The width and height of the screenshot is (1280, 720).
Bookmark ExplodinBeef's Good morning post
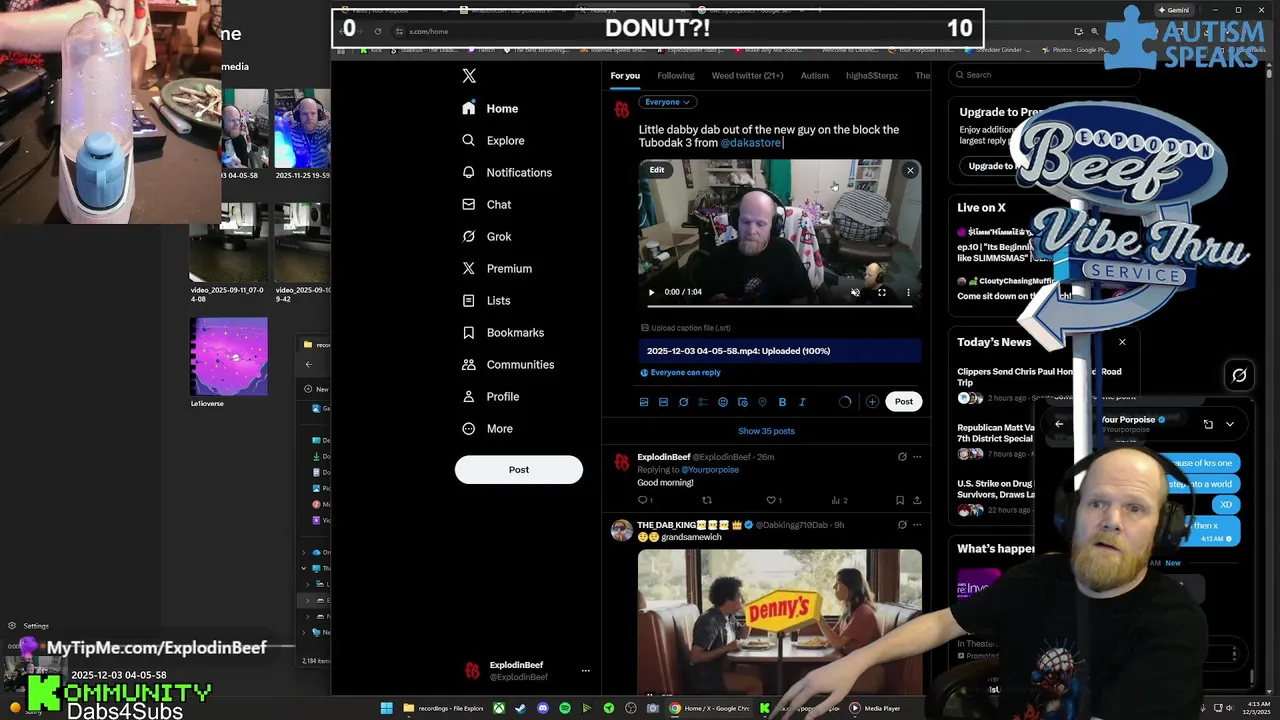(900, 500)
